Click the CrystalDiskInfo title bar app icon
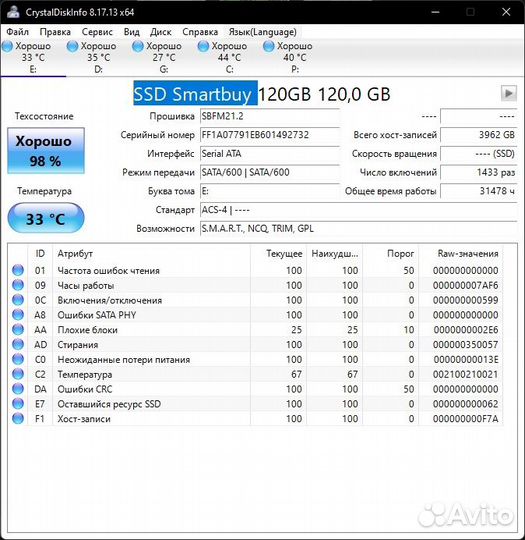The image size is (525, 540). (x=13, y=12)
